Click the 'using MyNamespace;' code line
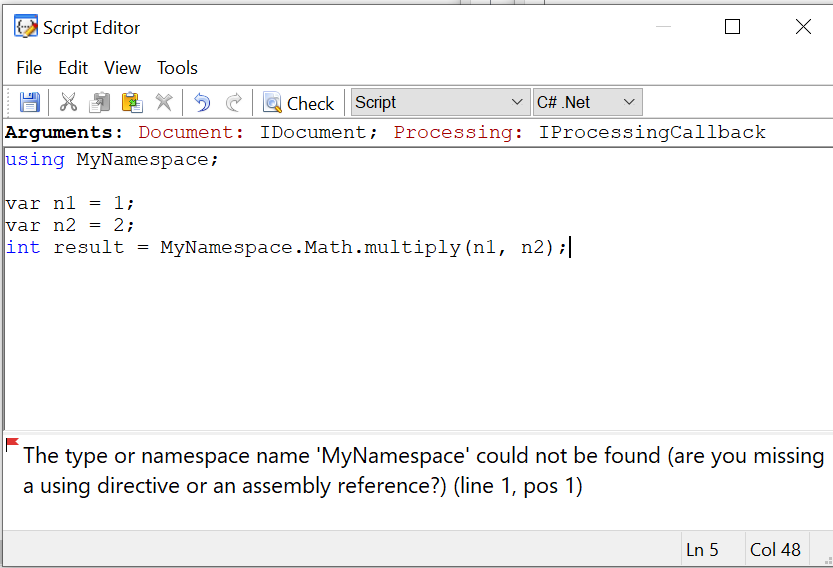 (x=112, y=159)
